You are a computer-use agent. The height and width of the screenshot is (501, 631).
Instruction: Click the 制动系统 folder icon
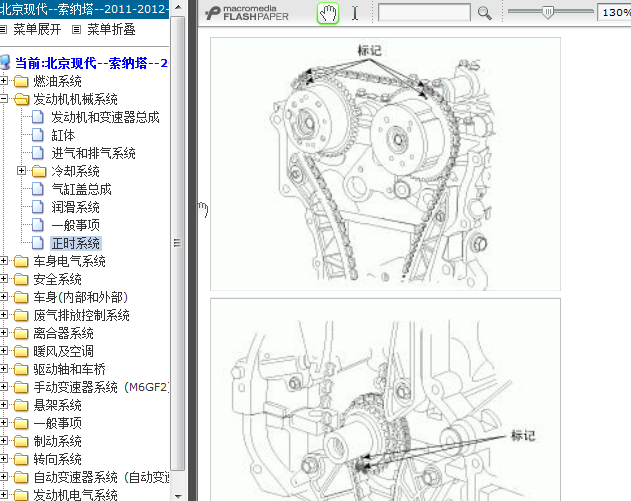pos(21,441)
